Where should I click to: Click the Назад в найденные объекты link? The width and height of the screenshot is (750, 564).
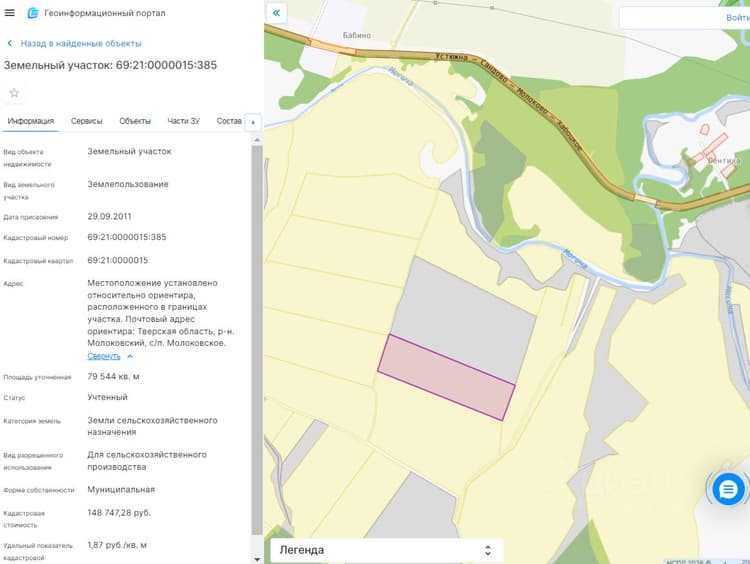click(81, 44)
